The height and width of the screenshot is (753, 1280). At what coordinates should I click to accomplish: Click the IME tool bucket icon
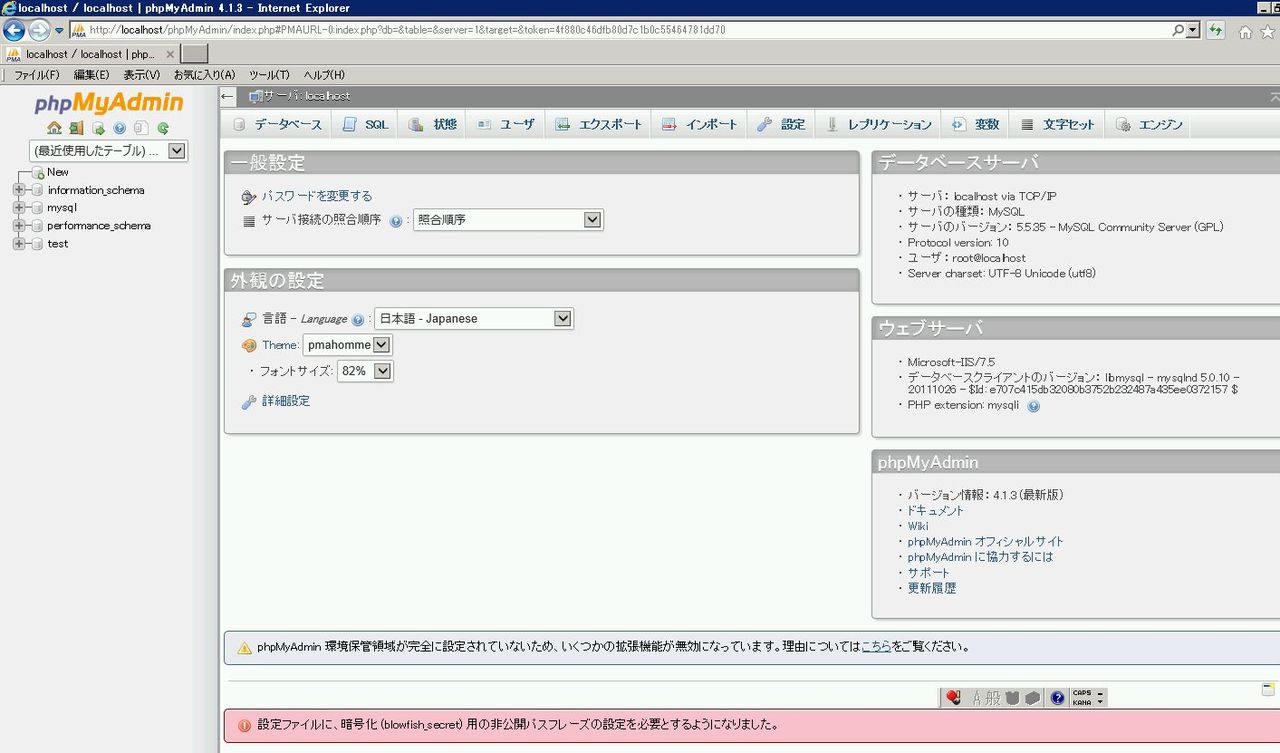tap(1012, 698)
